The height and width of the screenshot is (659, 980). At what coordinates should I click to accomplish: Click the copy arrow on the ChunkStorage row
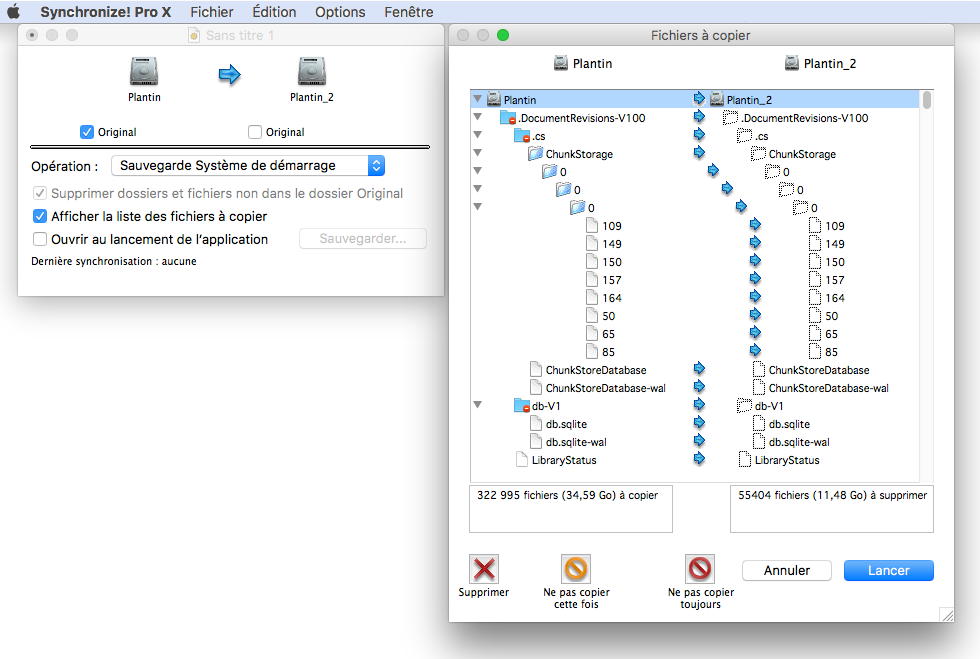(x=699, y=153)
